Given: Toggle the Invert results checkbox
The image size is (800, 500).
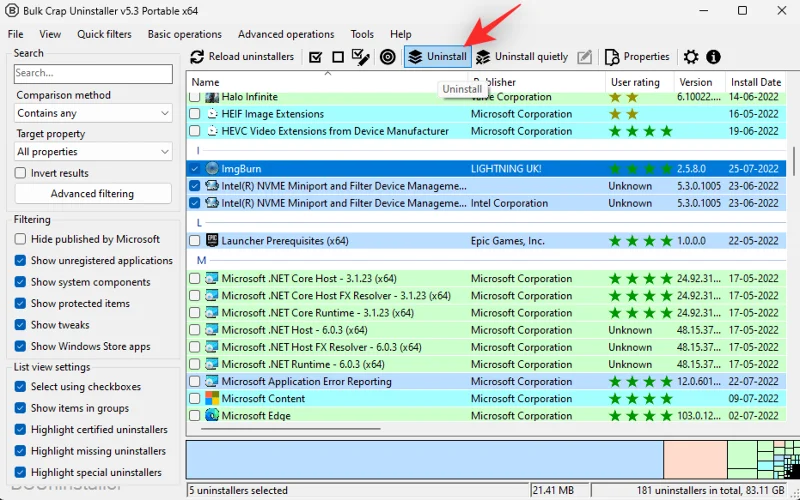Looking at the screenshot, I should [20, 173].
